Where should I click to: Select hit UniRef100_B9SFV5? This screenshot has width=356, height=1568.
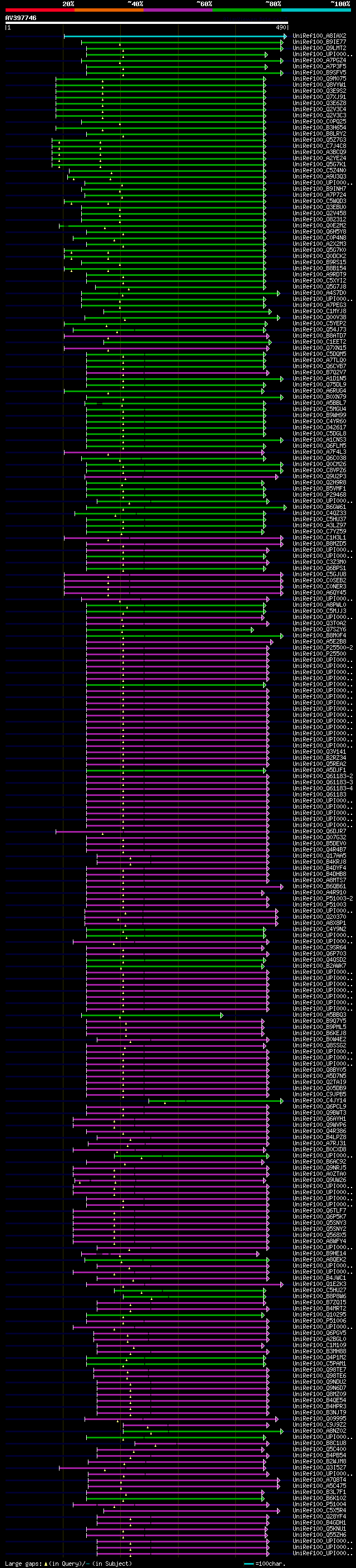click(319, 72)
